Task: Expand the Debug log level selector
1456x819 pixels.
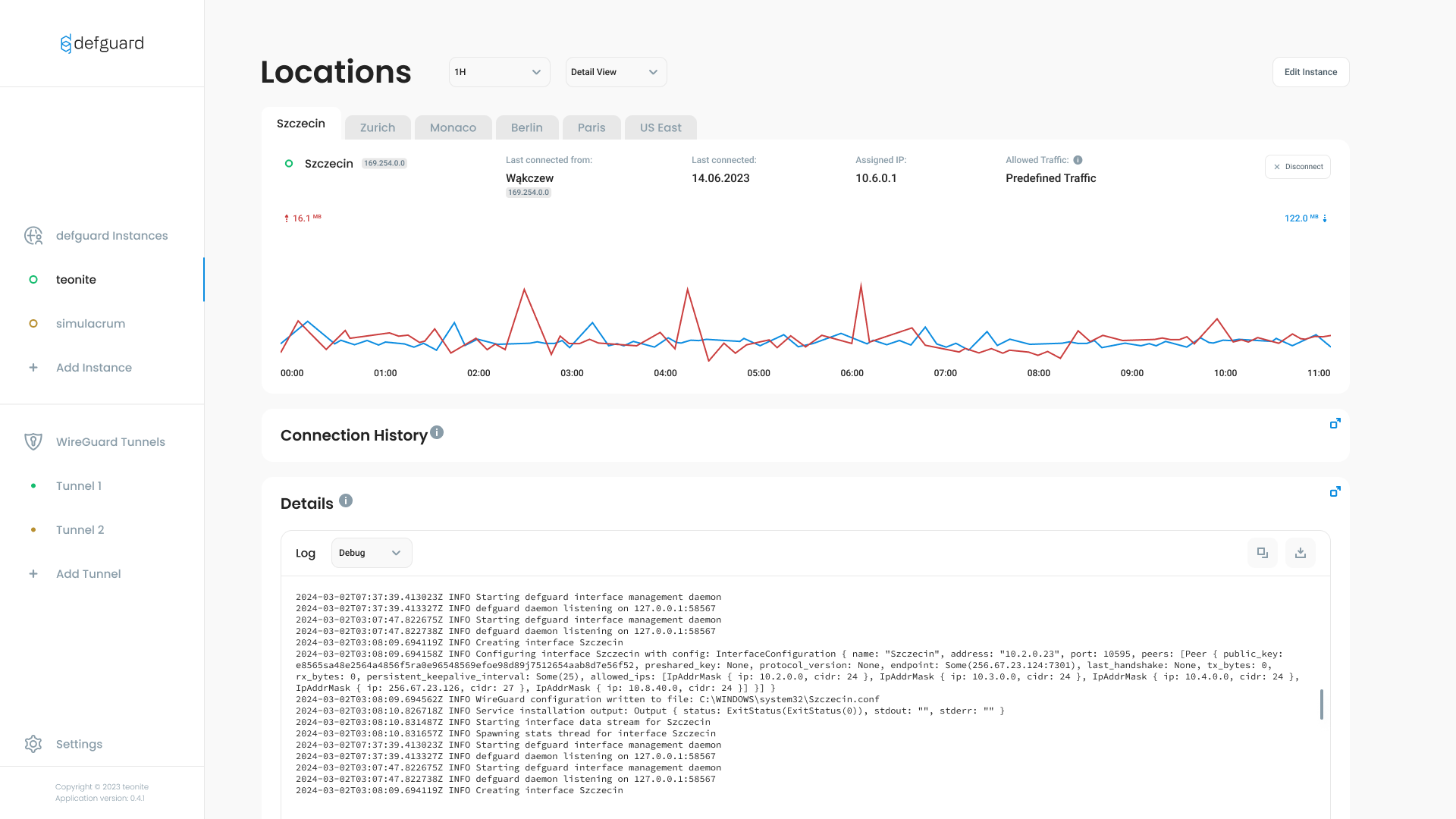Action: tap(370, 552)
